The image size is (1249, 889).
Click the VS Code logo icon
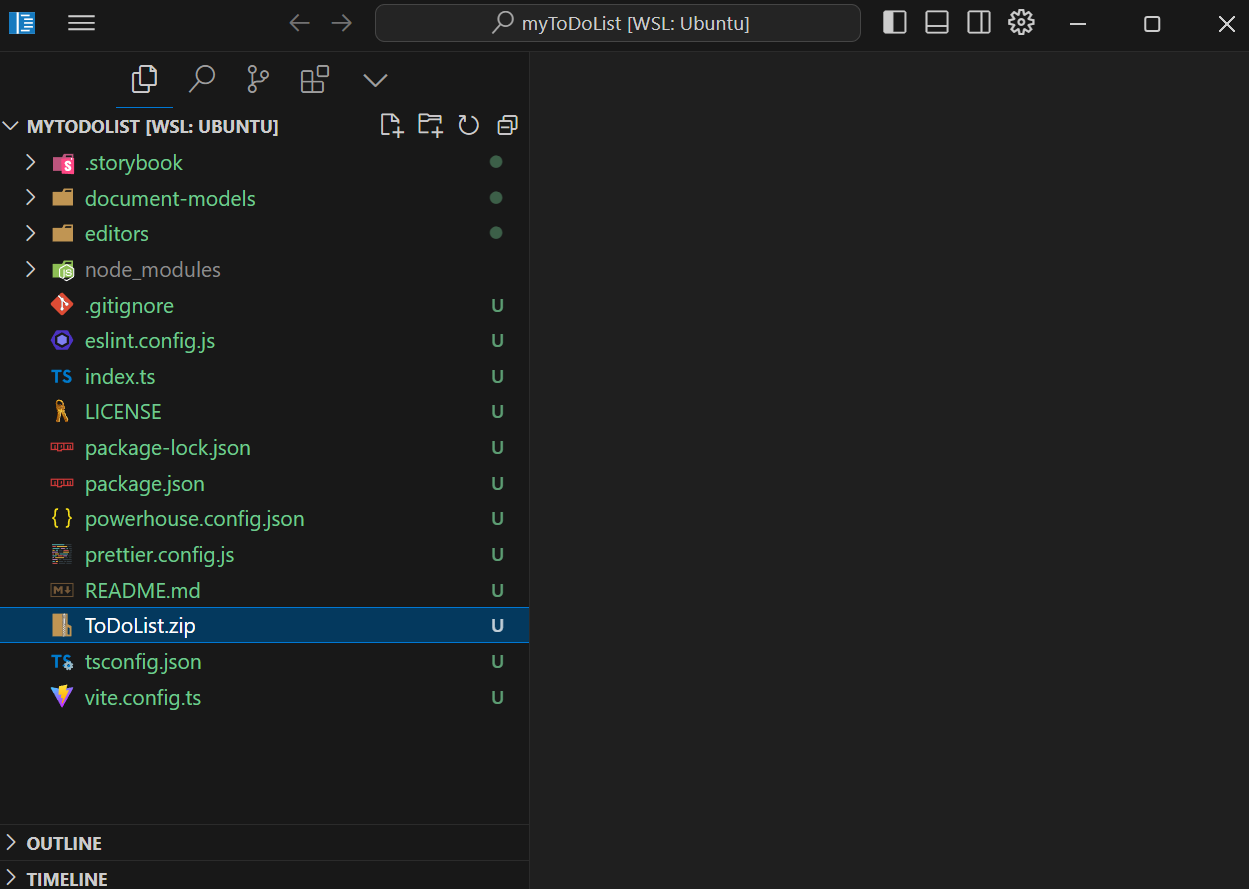tap(22, 23)
